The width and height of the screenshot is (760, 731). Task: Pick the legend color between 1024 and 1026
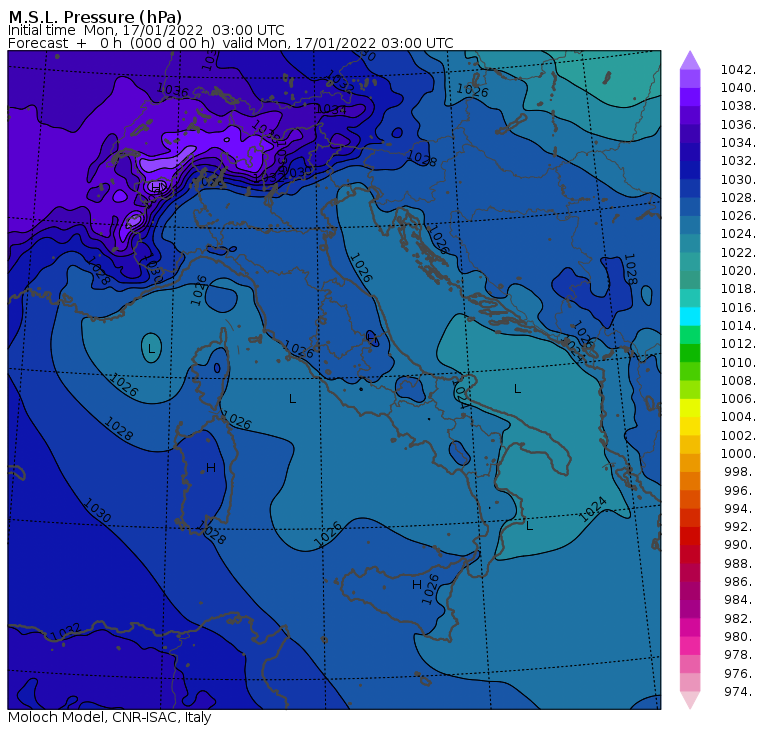point(690,225)
